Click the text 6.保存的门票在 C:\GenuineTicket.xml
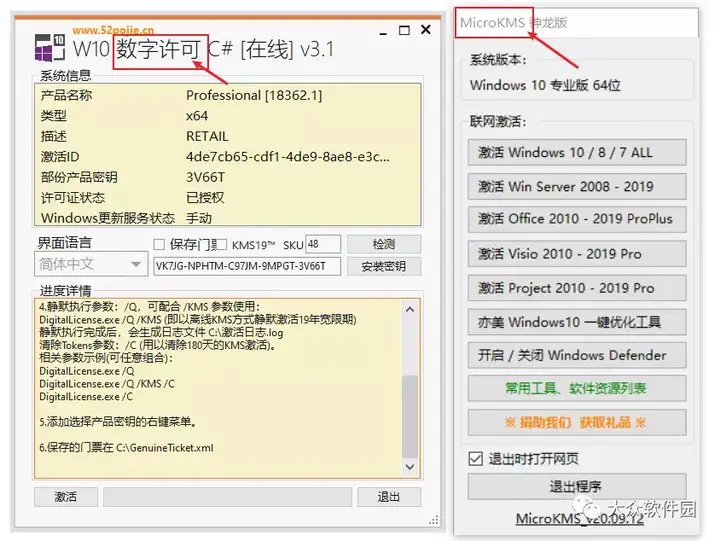Screen dimensions: 720x541 click(126, 448)
